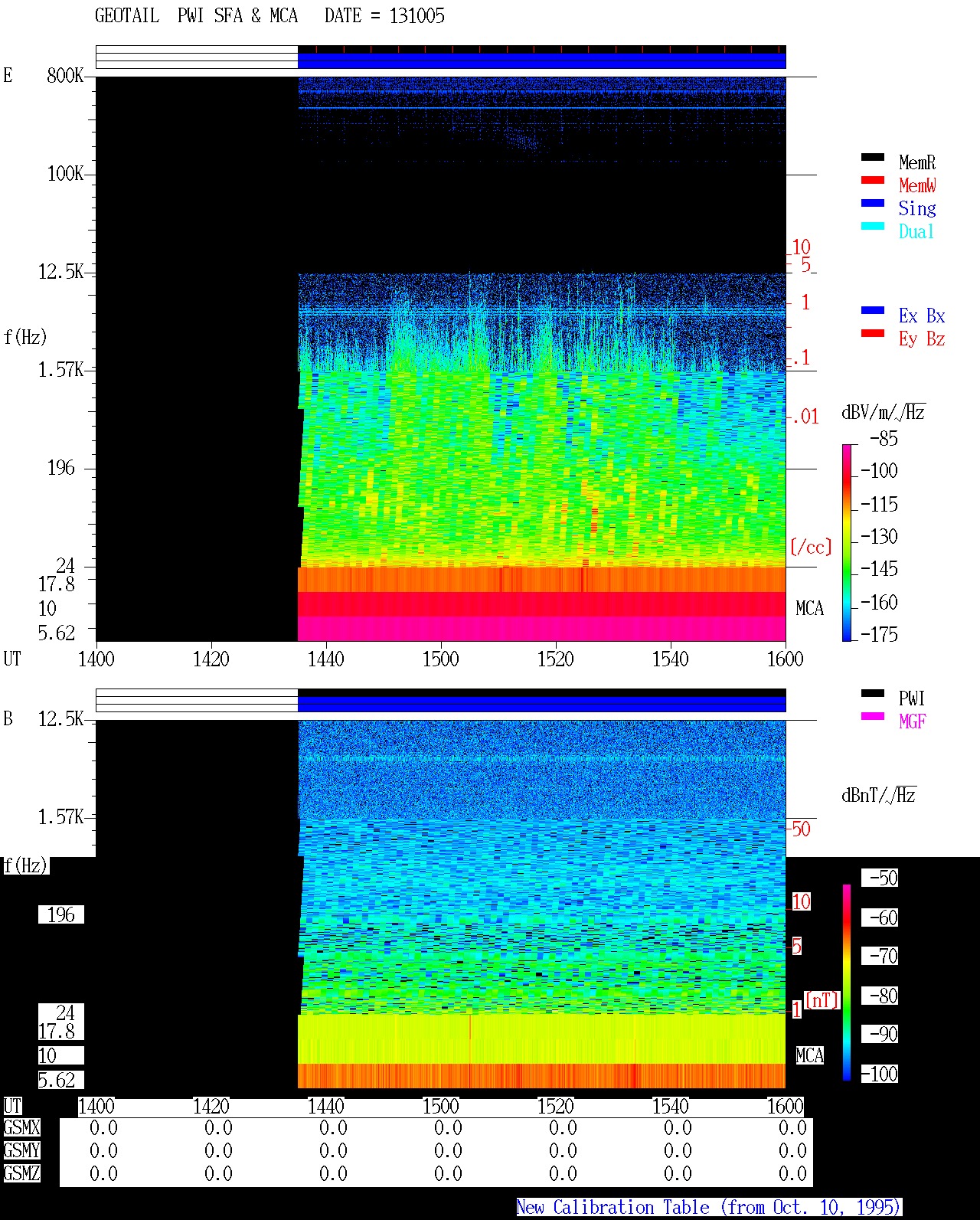
Task: Click the MGF legend label
Action: [x=913, y=721]
